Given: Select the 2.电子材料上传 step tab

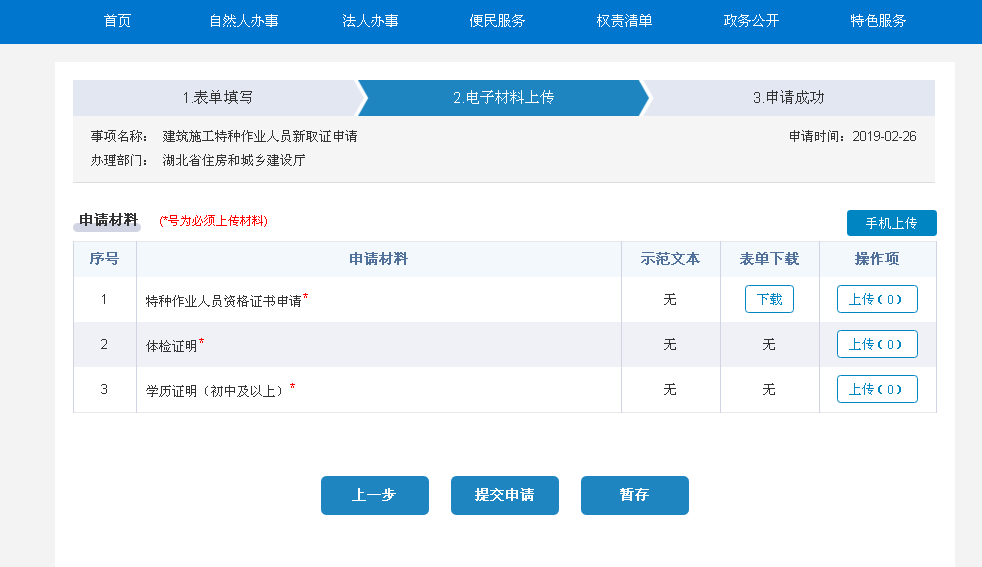Looking at the screenshot, I should (503, 98).
